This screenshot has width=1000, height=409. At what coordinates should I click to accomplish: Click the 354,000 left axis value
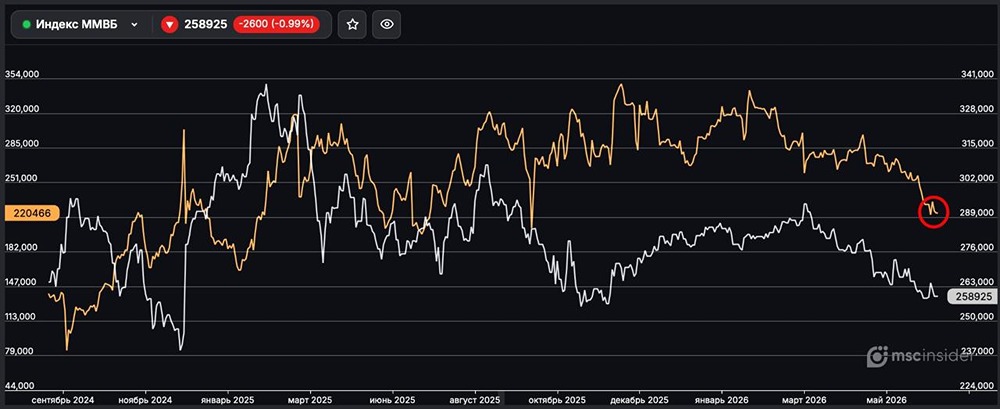click(22, 75)
